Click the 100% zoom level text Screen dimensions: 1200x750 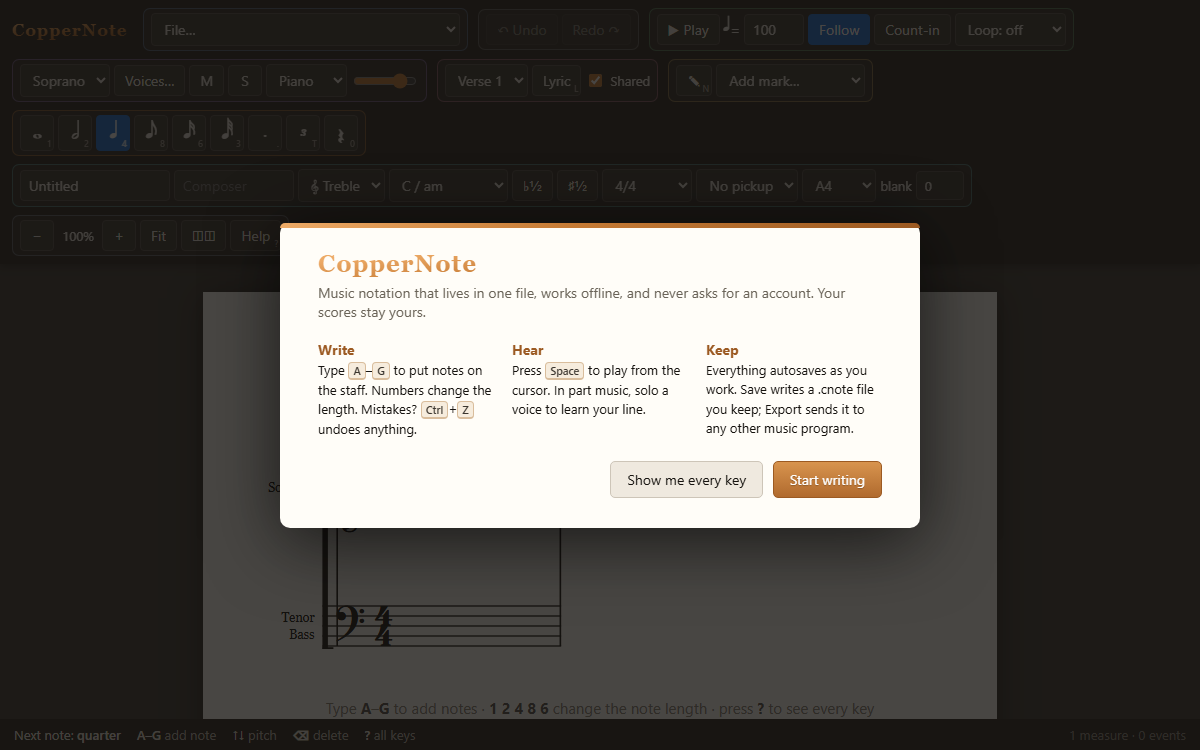tap(78, 237)
